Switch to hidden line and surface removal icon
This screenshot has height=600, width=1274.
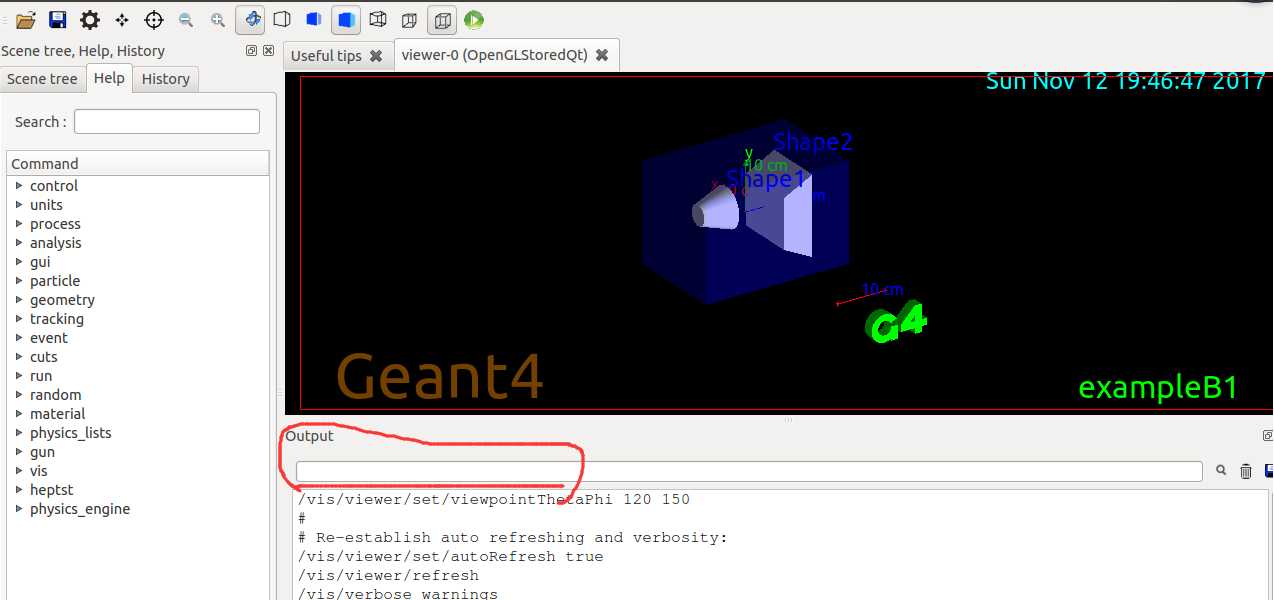pos(314,19)
